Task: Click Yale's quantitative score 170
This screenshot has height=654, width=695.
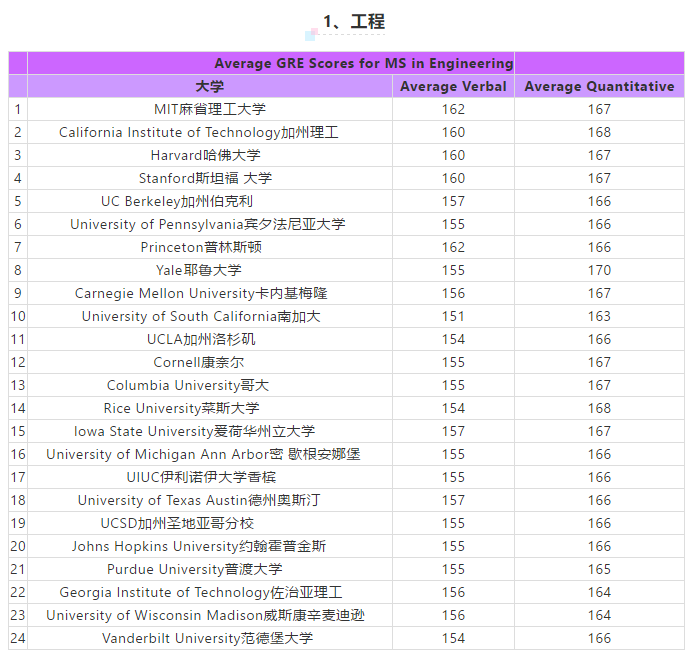Action: tap(599, 270)
